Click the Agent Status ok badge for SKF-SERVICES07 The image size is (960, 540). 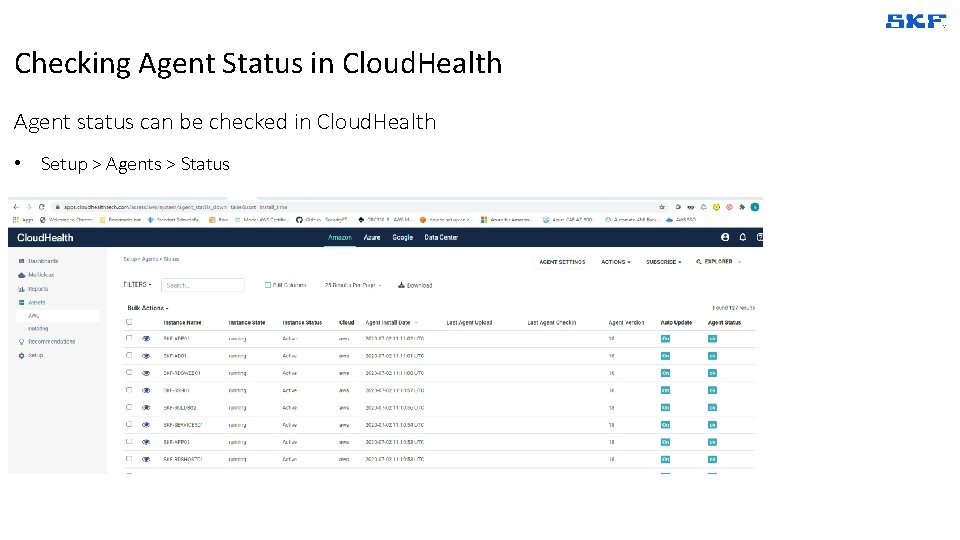(712, 424)
